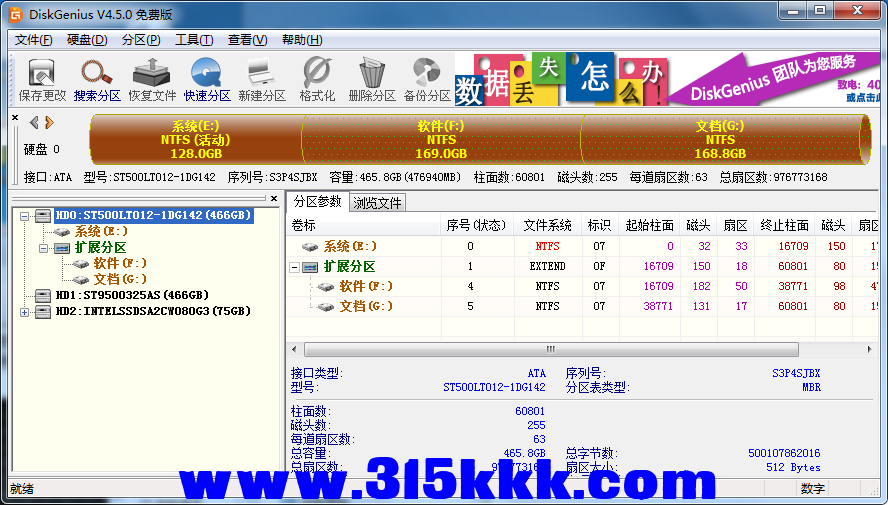Go to previous disk with left arrow
The width and height of the screenshot is (888, 505).
pyautogui.click(x=35, y=122)
